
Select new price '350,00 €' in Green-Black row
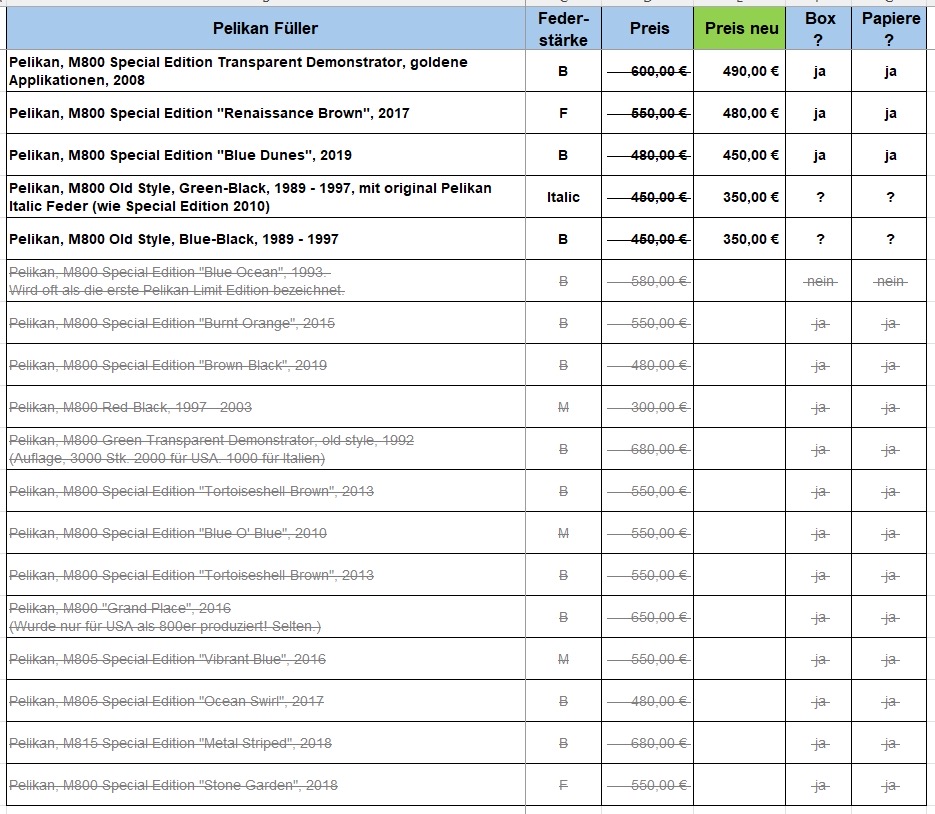pos(740,197)
